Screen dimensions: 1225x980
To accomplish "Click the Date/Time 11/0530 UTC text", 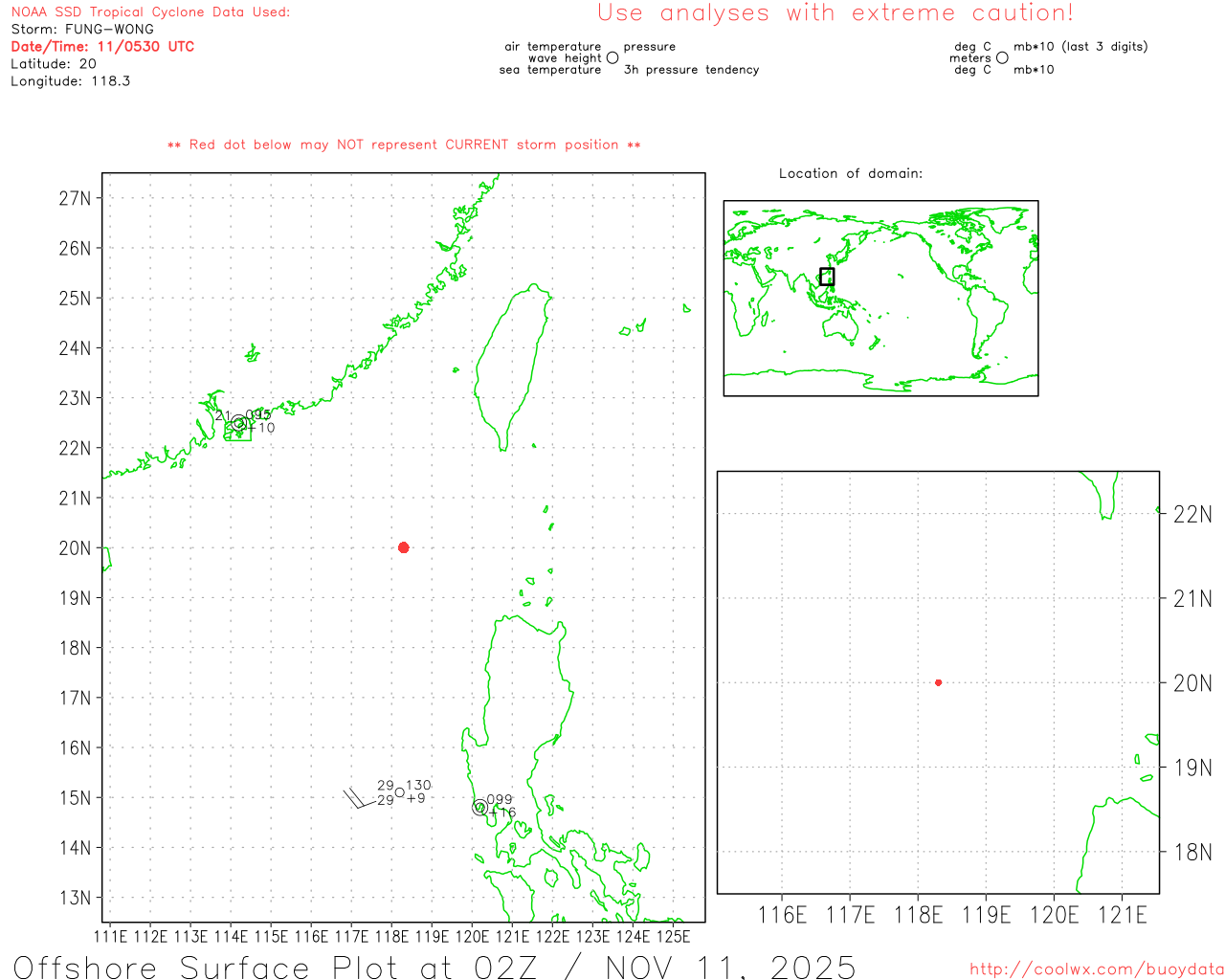I will click(x=102, y=46).
